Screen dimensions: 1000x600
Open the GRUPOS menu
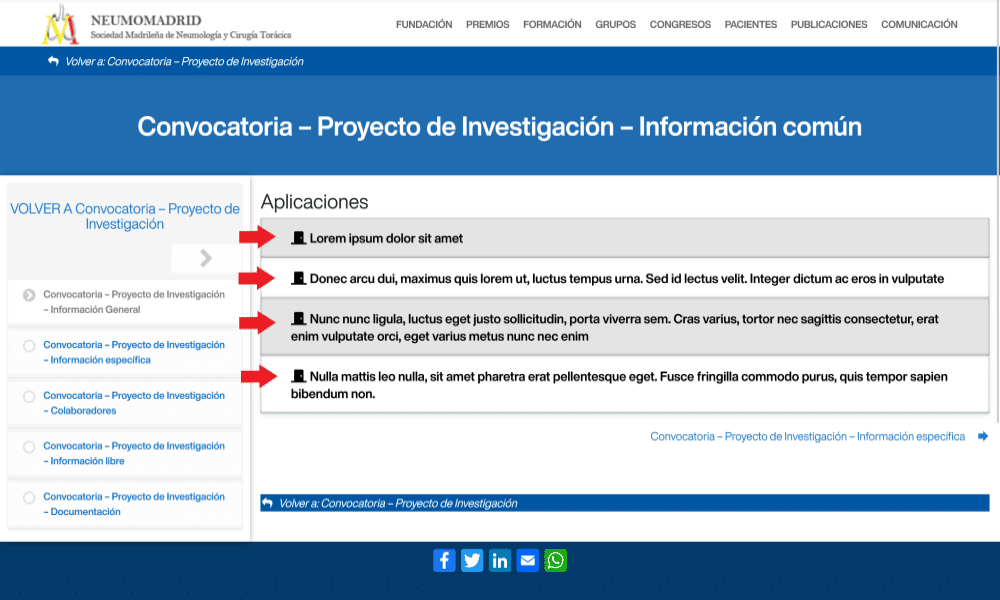click(x=615, y=25)
